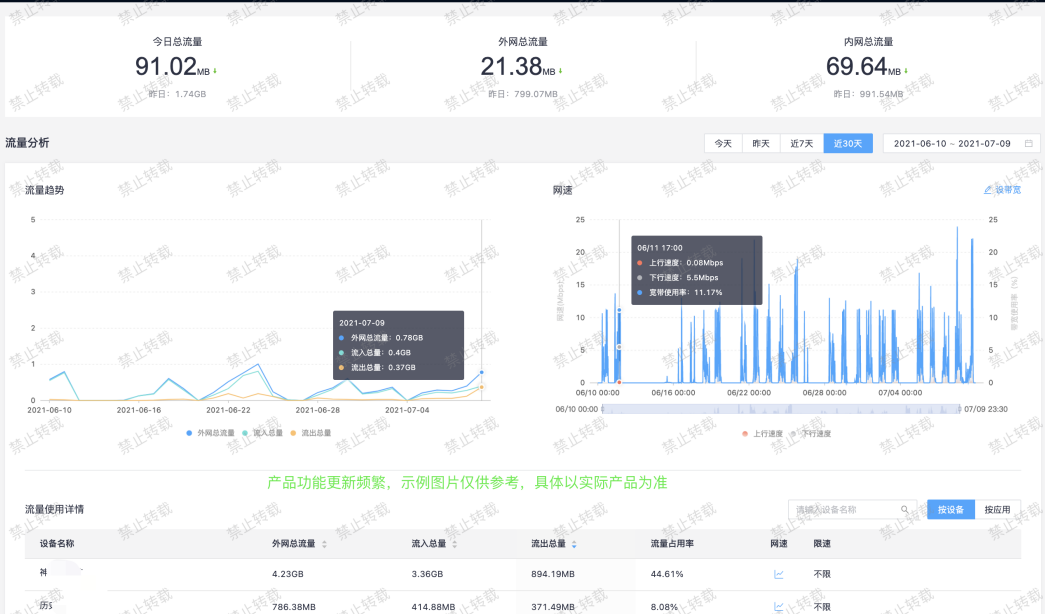Viewport: 1045px width, 614px height.
Task: Sort by 外网总流量 column arrows
Action: [324, 544]
